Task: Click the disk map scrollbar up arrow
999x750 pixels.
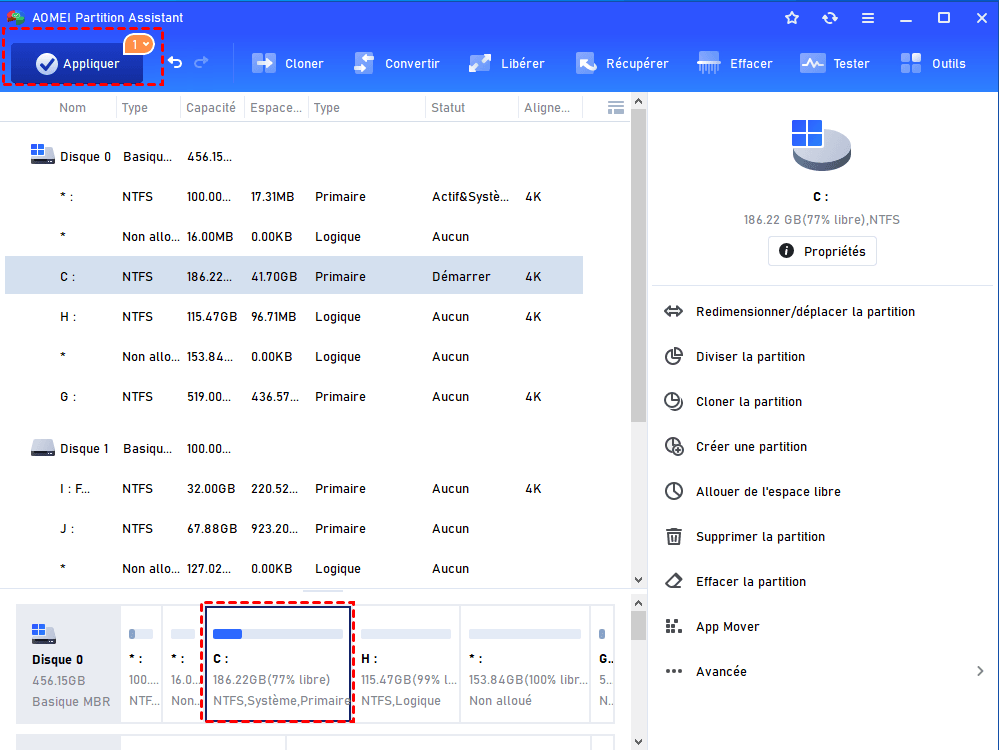Action: click(x=638, y=603)
